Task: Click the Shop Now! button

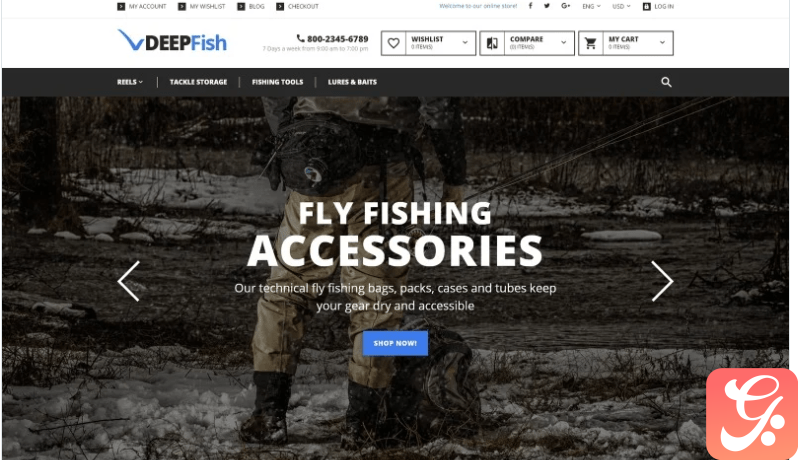Action: tap(395, 343)
